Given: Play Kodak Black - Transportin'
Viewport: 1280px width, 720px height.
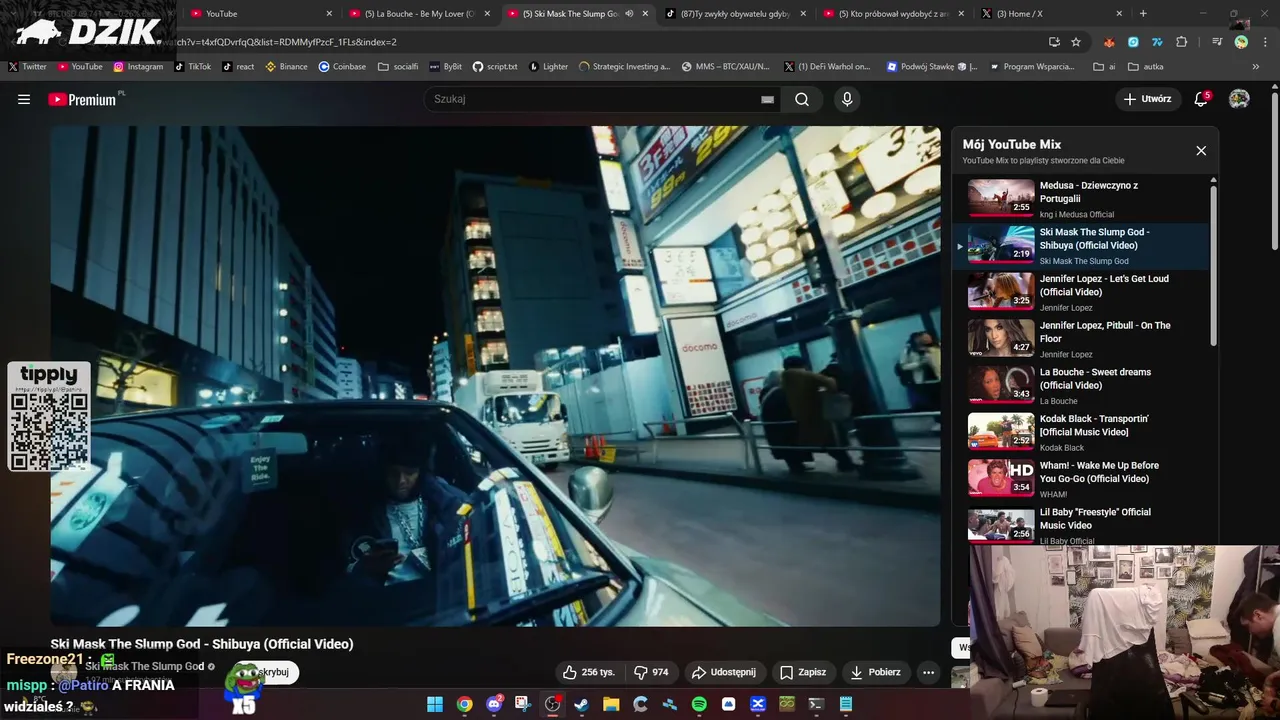Looking at the screenshot, I should point(1083,432).
